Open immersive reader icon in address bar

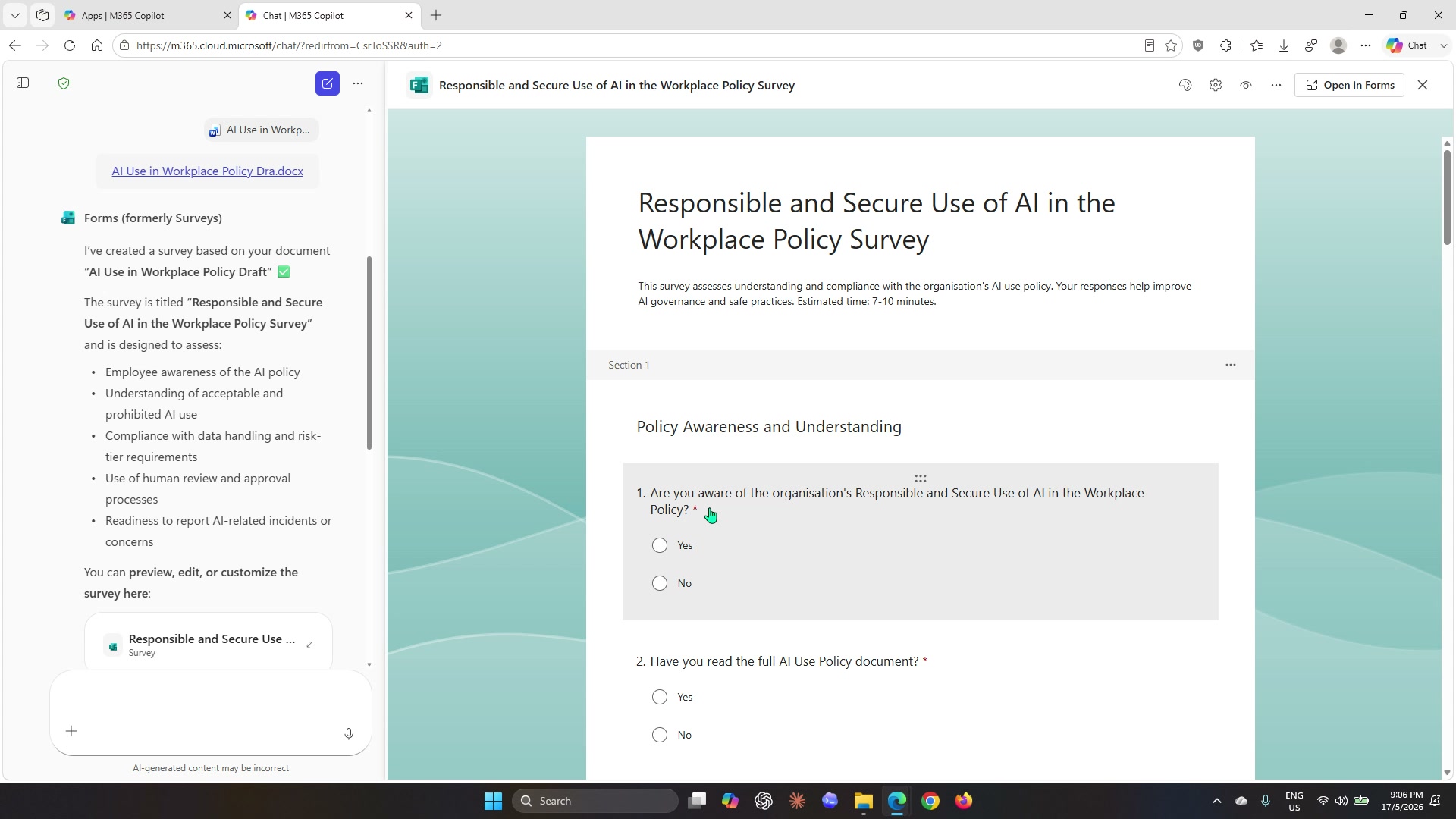click(x=1150, y=45)
